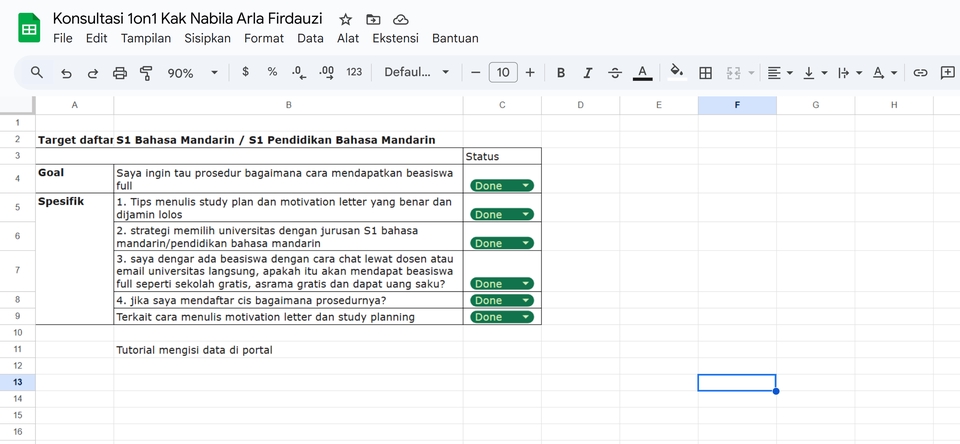Toggle bold formatting
Viewport: 960px width, 444px height.
point(560,73)
